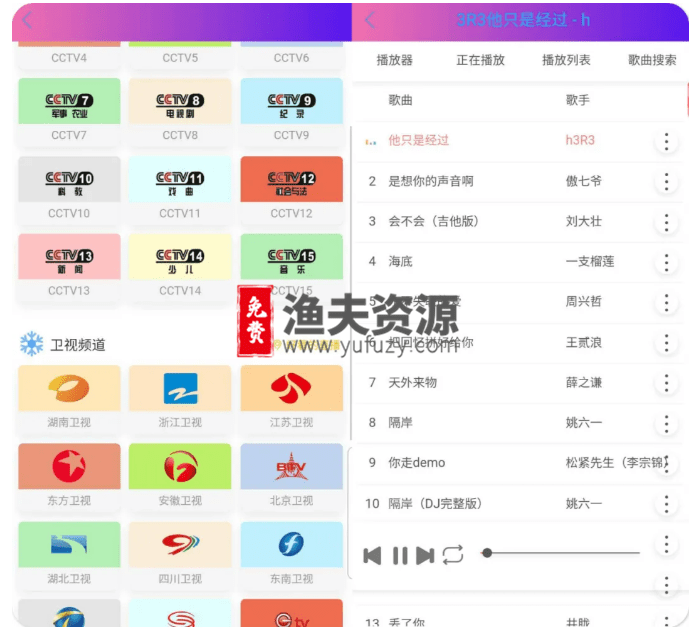Open more options for 是想你的声音啊
The height and width of the screenshot is (641, 700).
(x=667, y=182)
